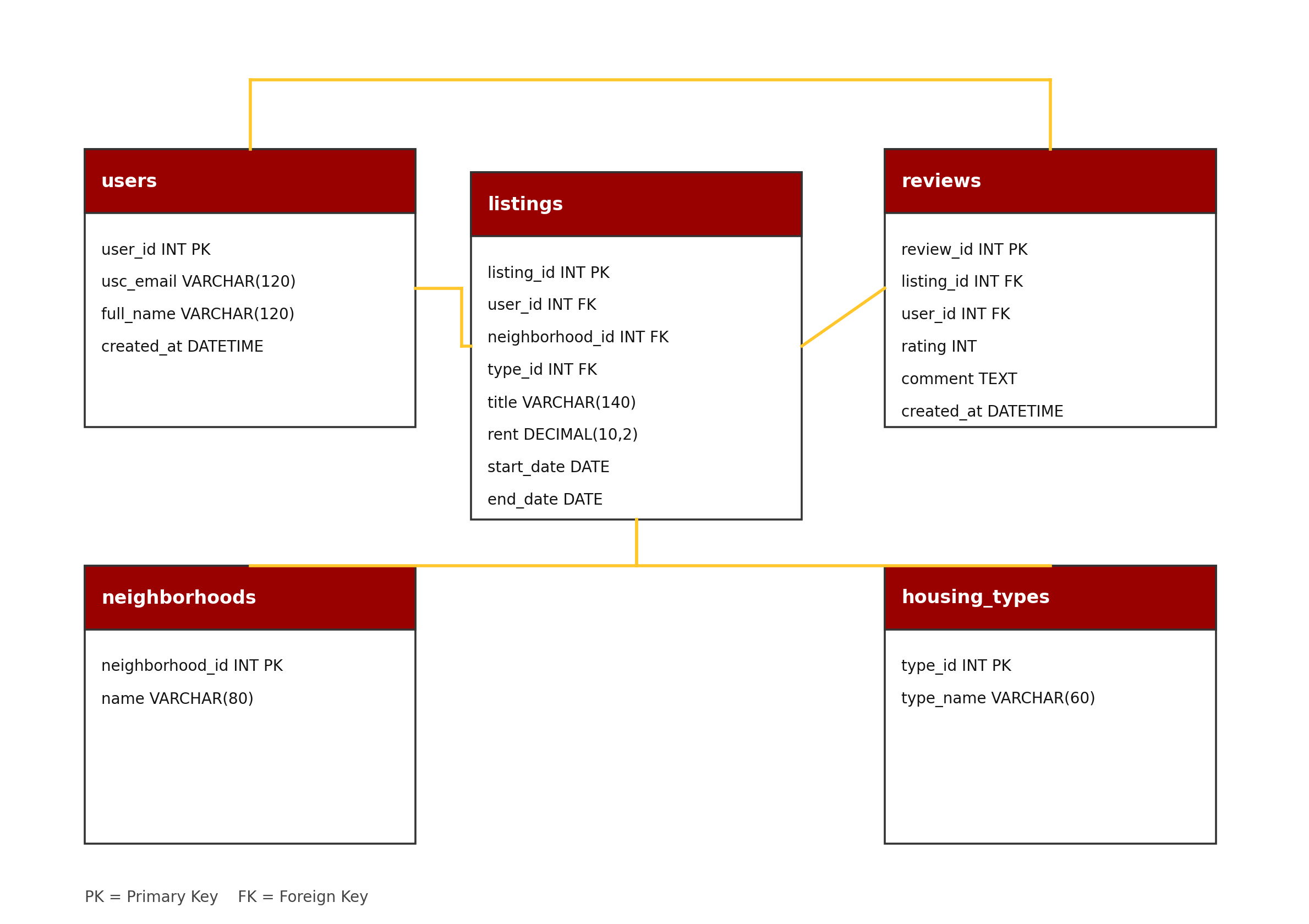Screen dimensions: 1309x924
Task: Click the end_date DATE field
Action: tap(545, 500)
